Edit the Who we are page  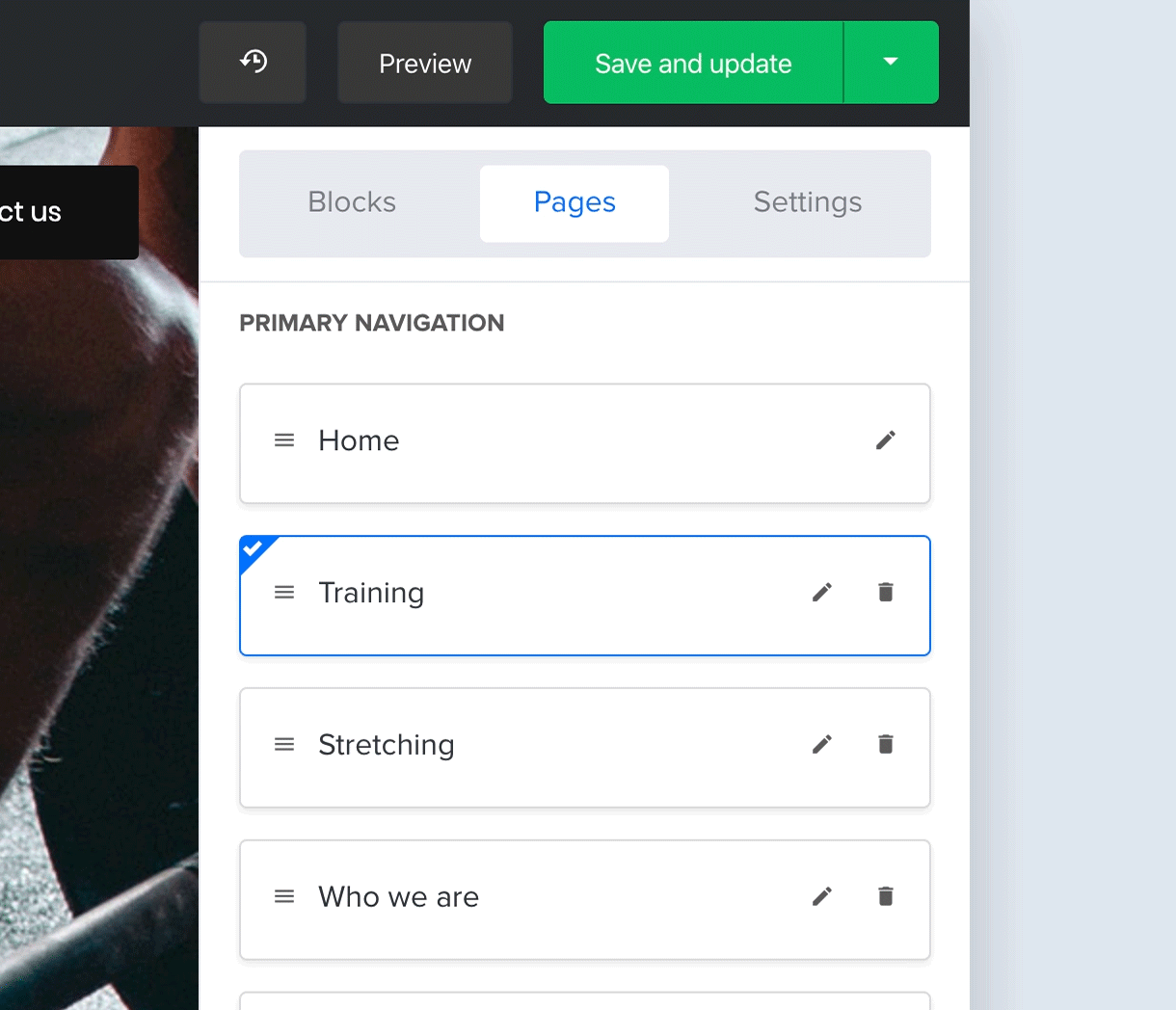coord(822,896)
